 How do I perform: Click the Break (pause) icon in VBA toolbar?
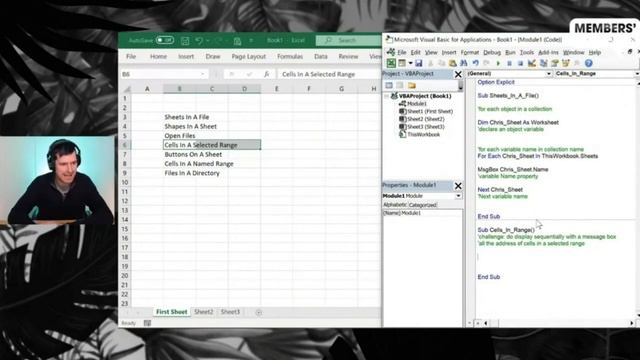pyautogui.click(x=509, y=63)
